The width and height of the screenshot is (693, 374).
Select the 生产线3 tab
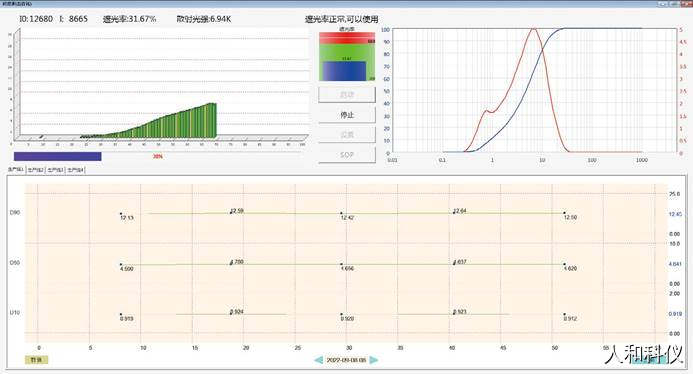point(55,170)
